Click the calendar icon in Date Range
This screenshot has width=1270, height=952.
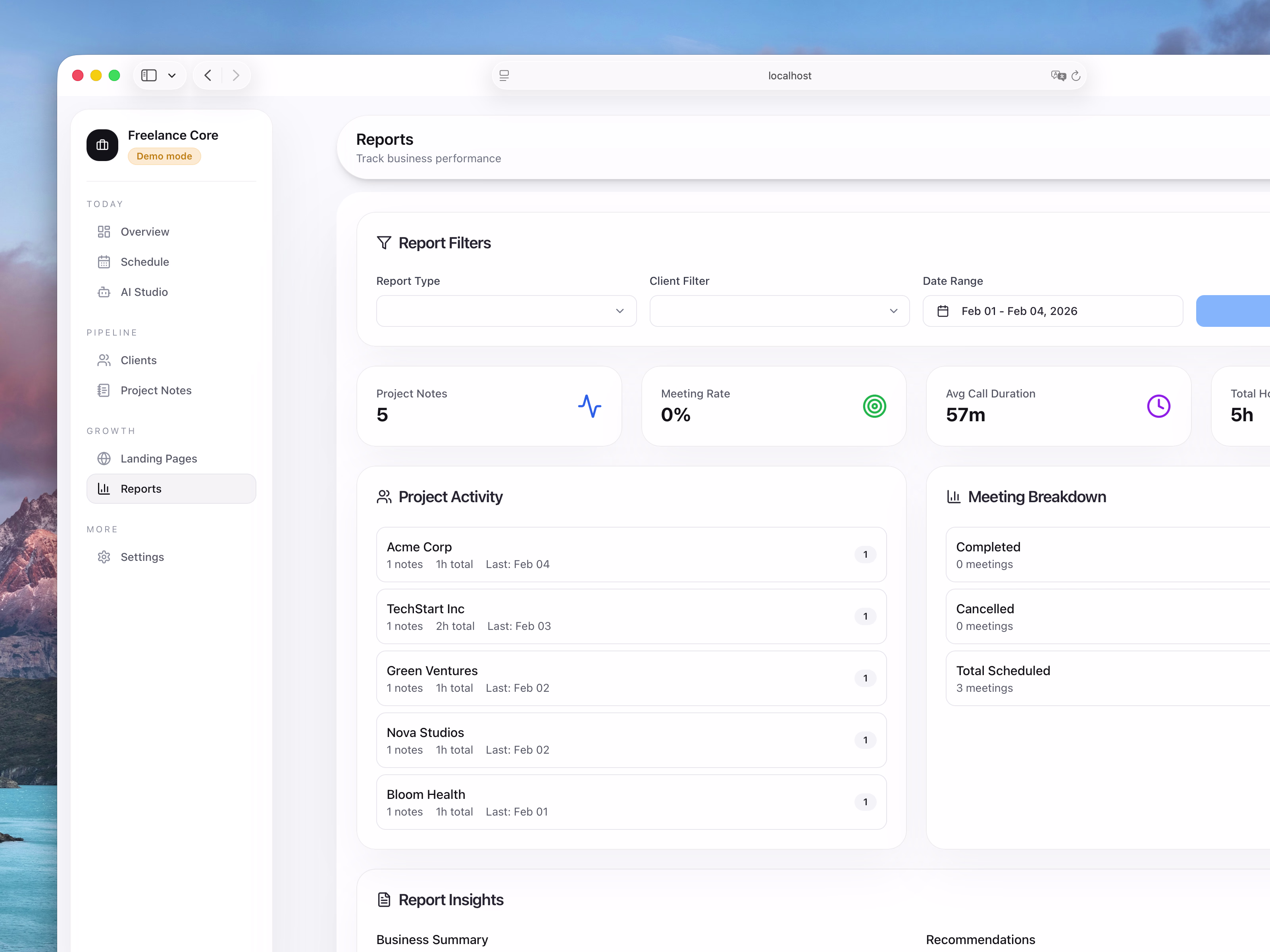pos(943,311)
